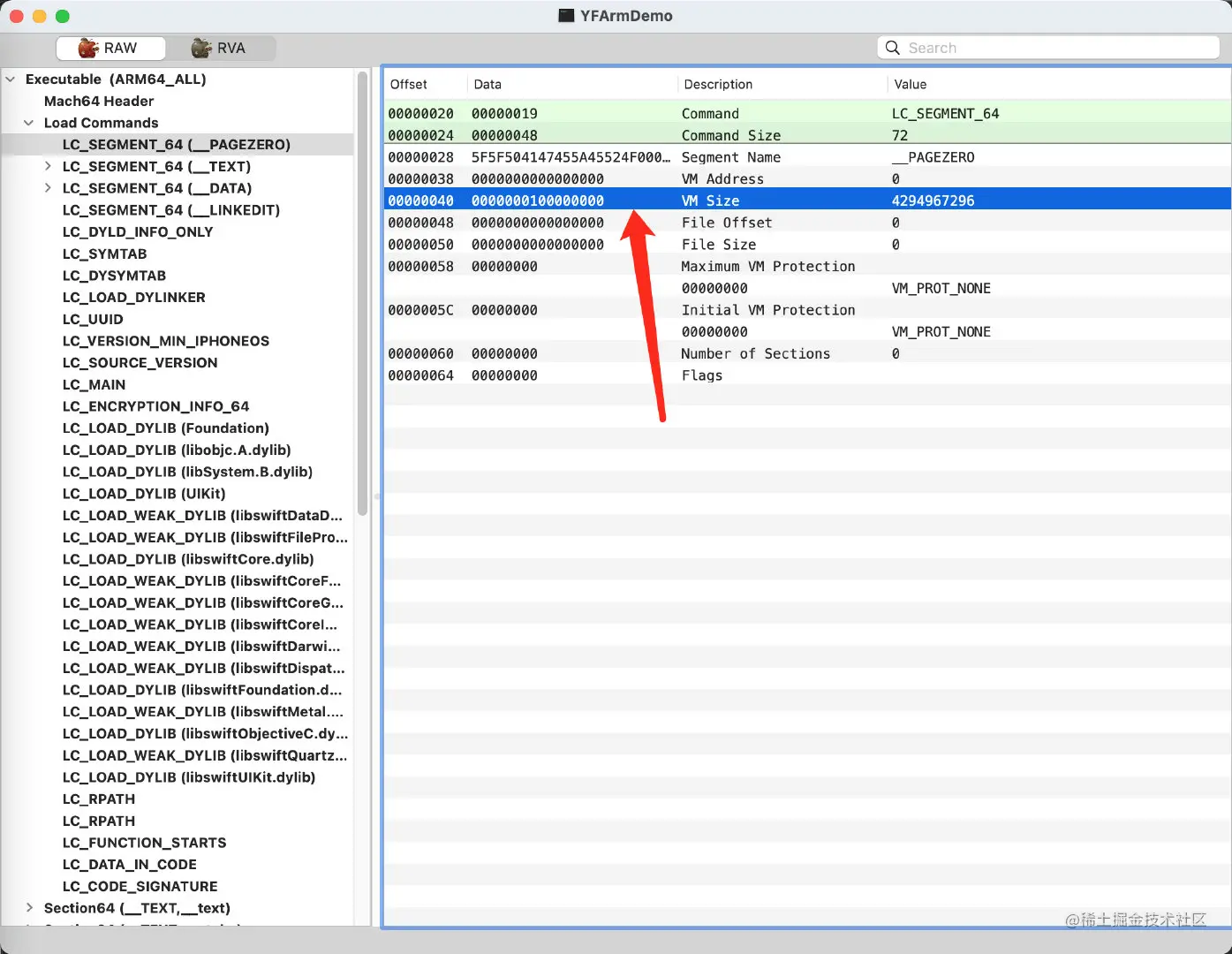
Task: Click the sidebar vertical scrollbar
Action: (x=362, y=293)
